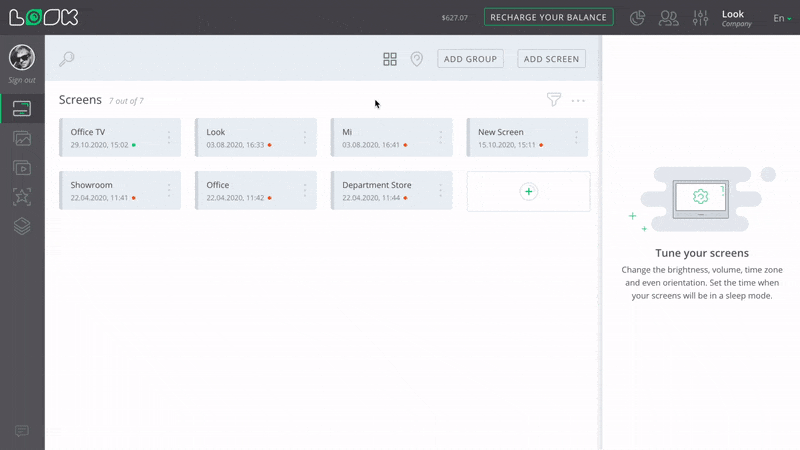
Task: Open the three-dot menu beside Screens filter
Action: point(578,101)
